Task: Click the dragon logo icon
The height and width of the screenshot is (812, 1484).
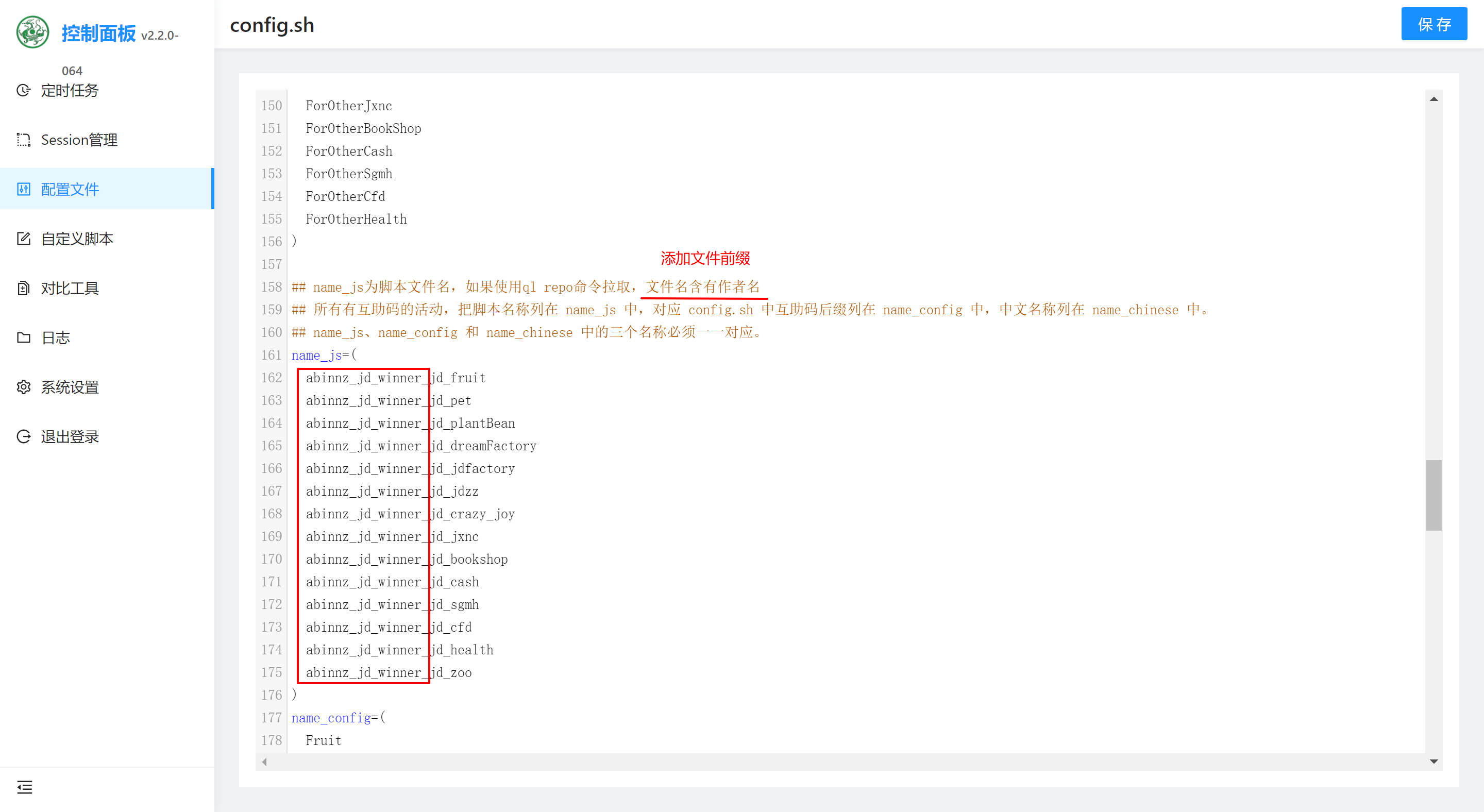Action: tap(33, 31)
